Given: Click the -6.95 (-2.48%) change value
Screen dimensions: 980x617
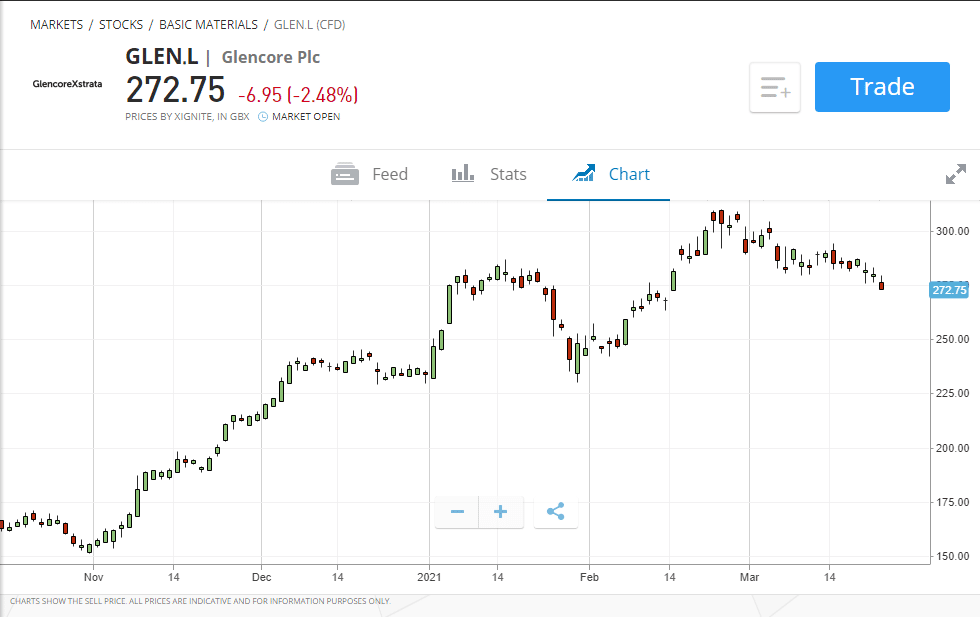Looking at the screenshot, I should (298, 95).
